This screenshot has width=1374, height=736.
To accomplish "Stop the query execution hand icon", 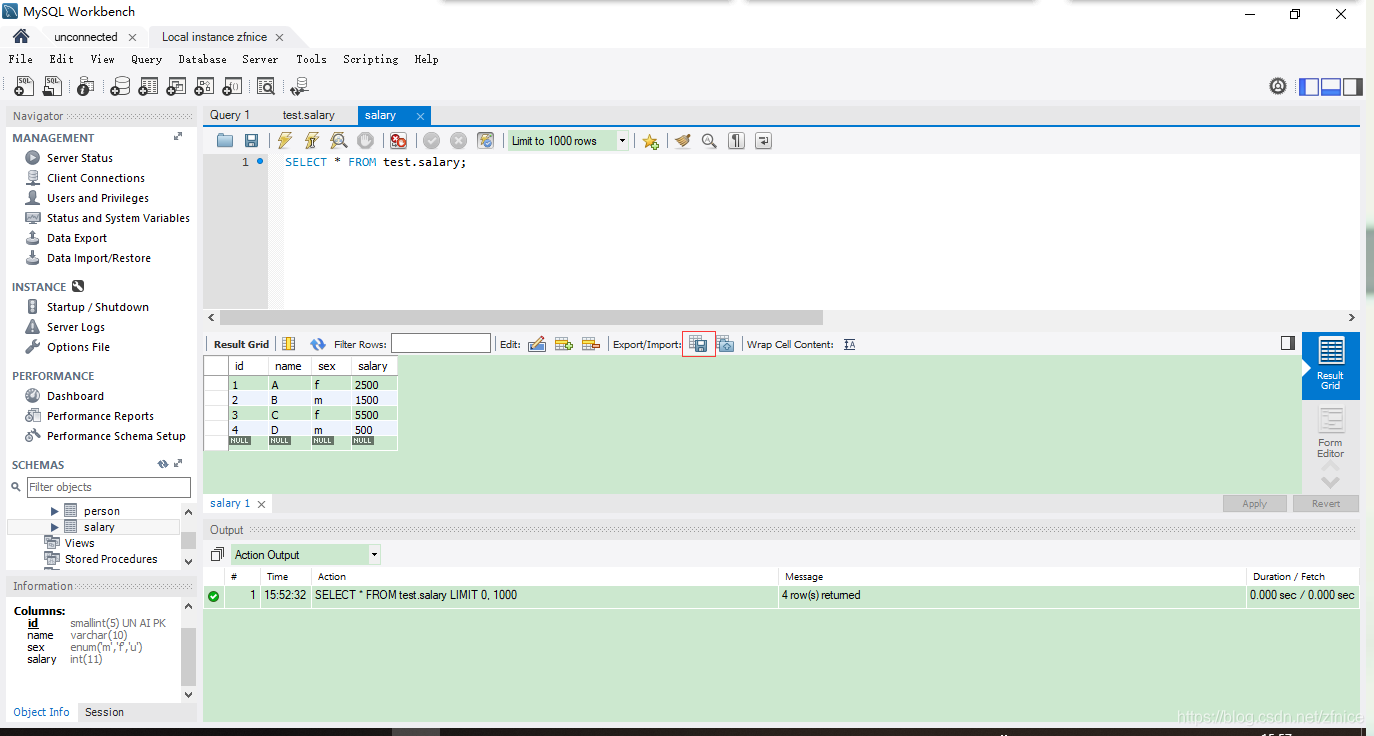I will (366, 141).
